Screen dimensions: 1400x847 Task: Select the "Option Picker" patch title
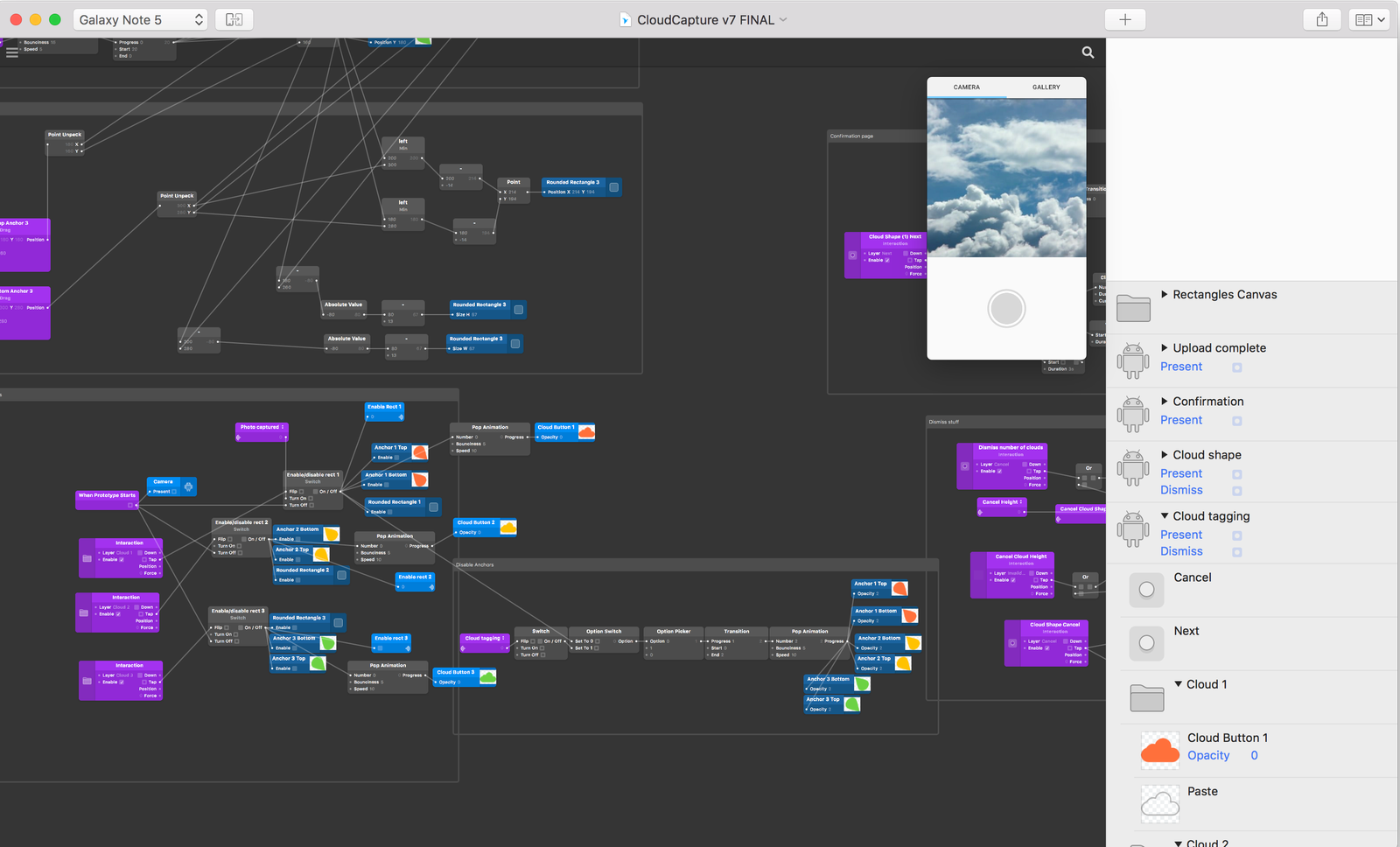[x=674, y=631]
